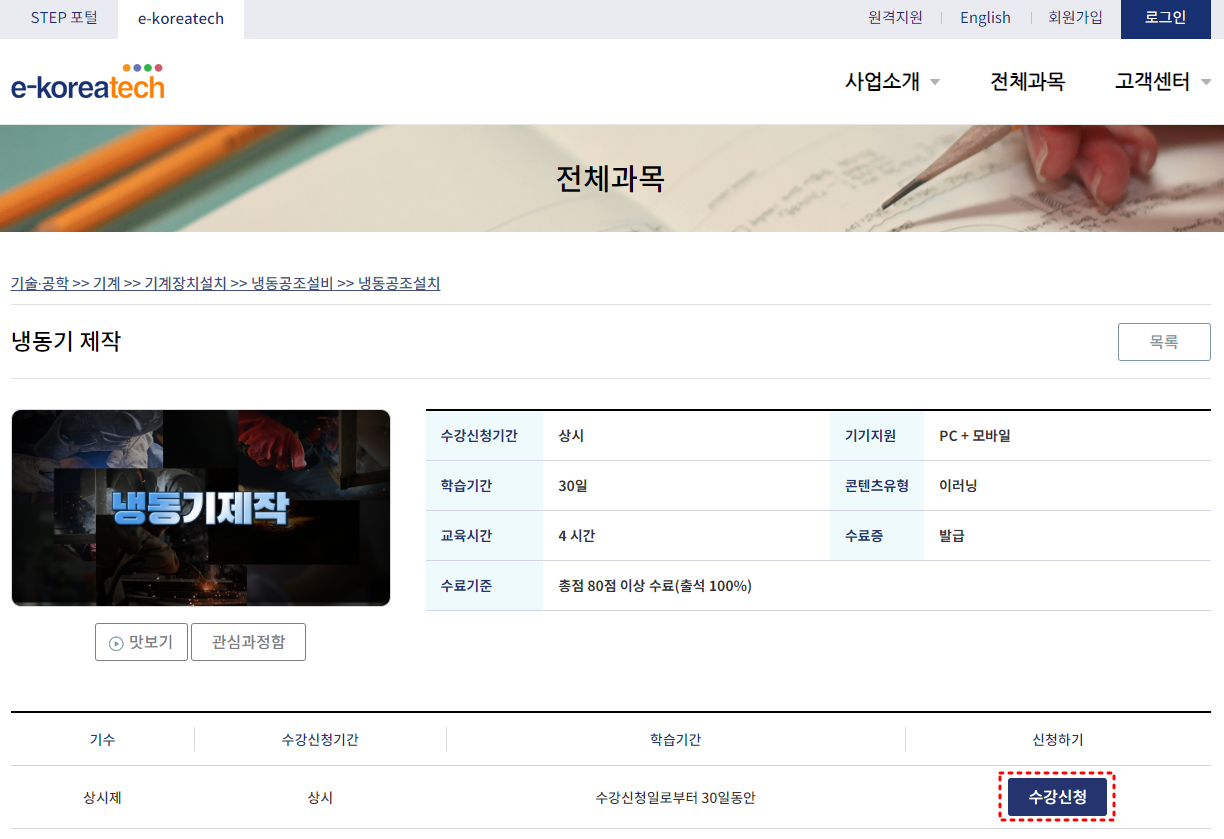The width and height of the screenshot is (1224, 839).
Task: Click the 이러닝 content type value
Action: 958,486
